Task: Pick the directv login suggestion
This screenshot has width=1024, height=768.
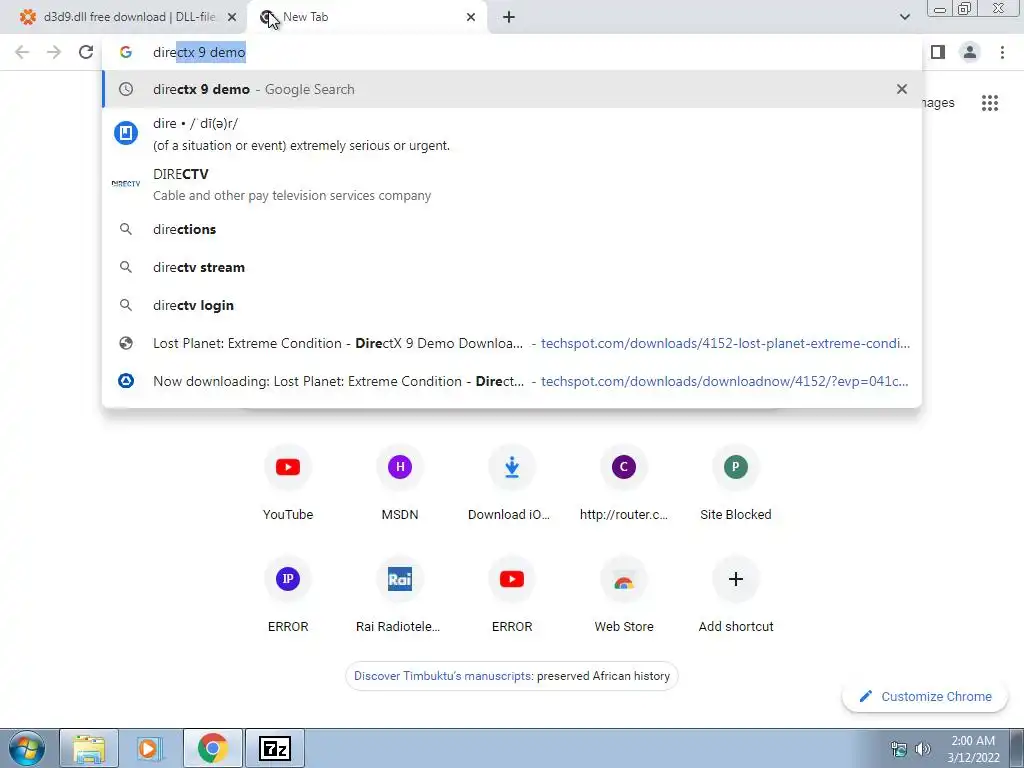Action: [x=511, y=305]
